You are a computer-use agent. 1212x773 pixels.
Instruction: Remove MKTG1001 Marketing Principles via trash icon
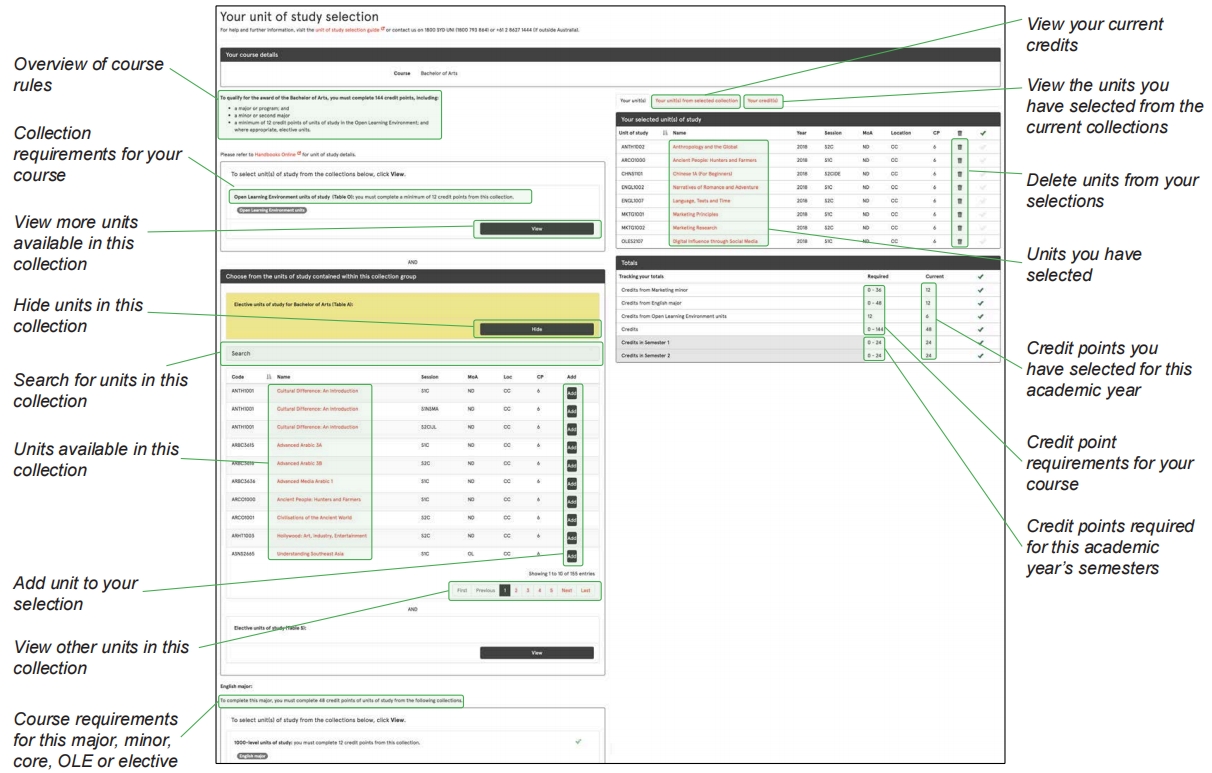[x=959, y=214]
